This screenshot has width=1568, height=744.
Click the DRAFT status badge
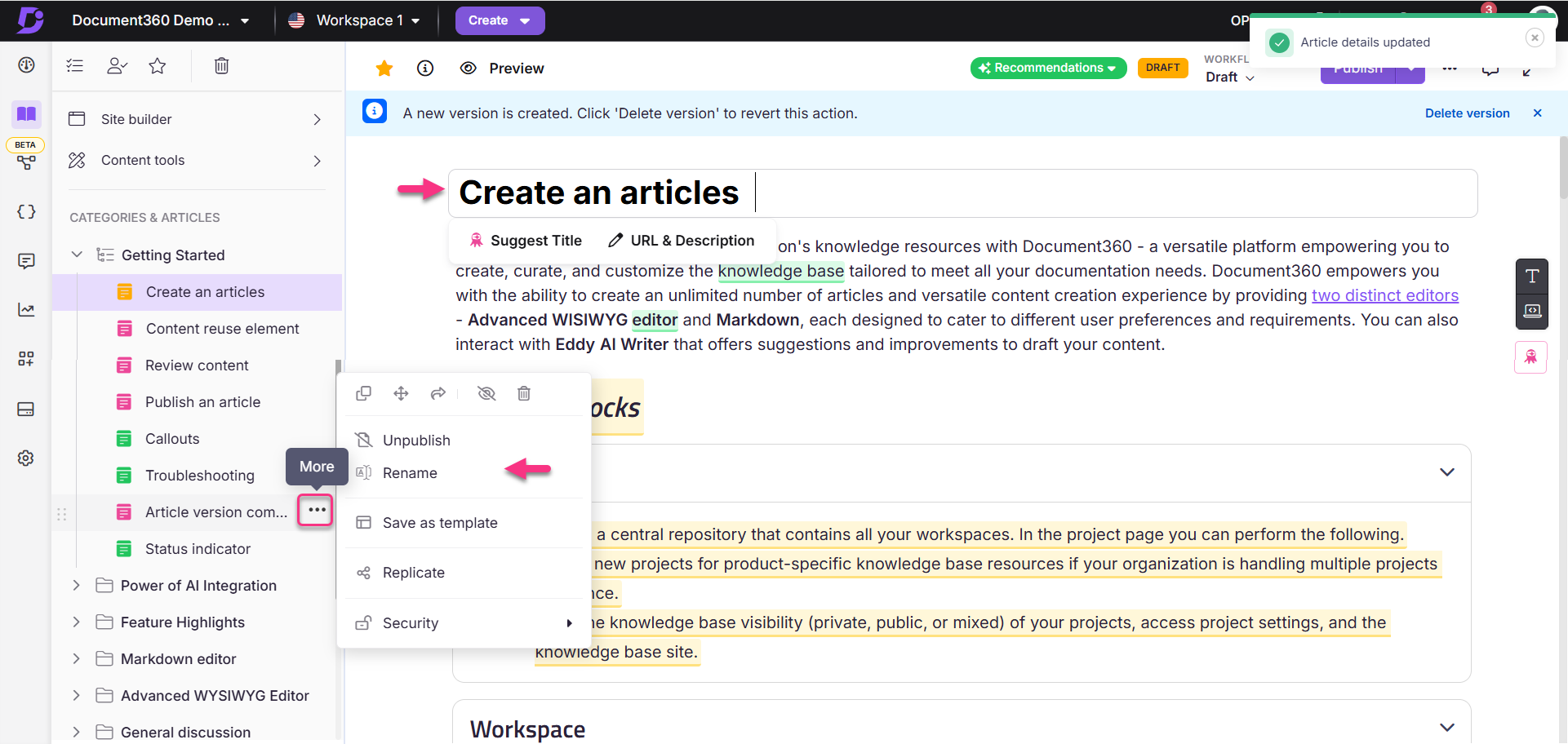tap(1162, 68)
